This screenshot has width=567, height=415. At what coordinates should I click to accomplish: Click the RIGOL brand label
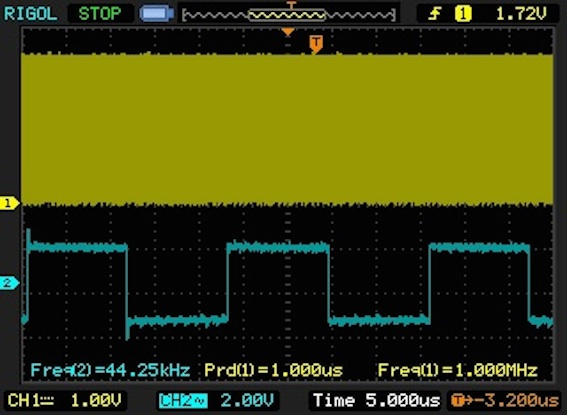30,14
